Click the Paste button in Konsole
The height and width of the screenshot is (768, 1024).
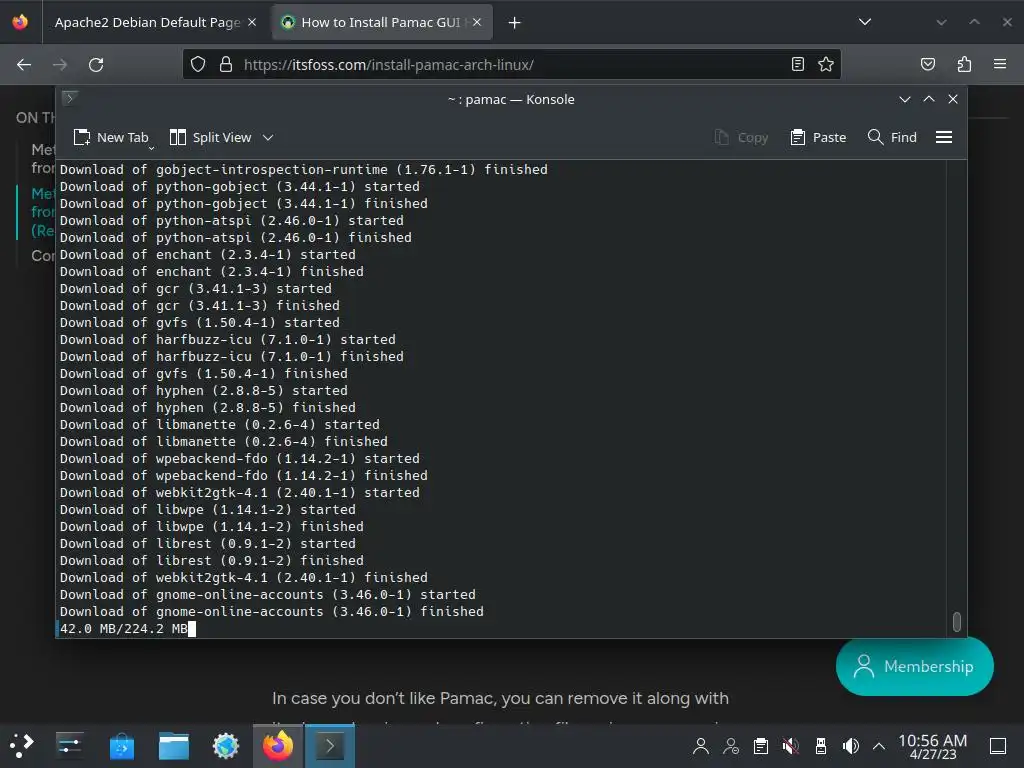tap(818, 137)
